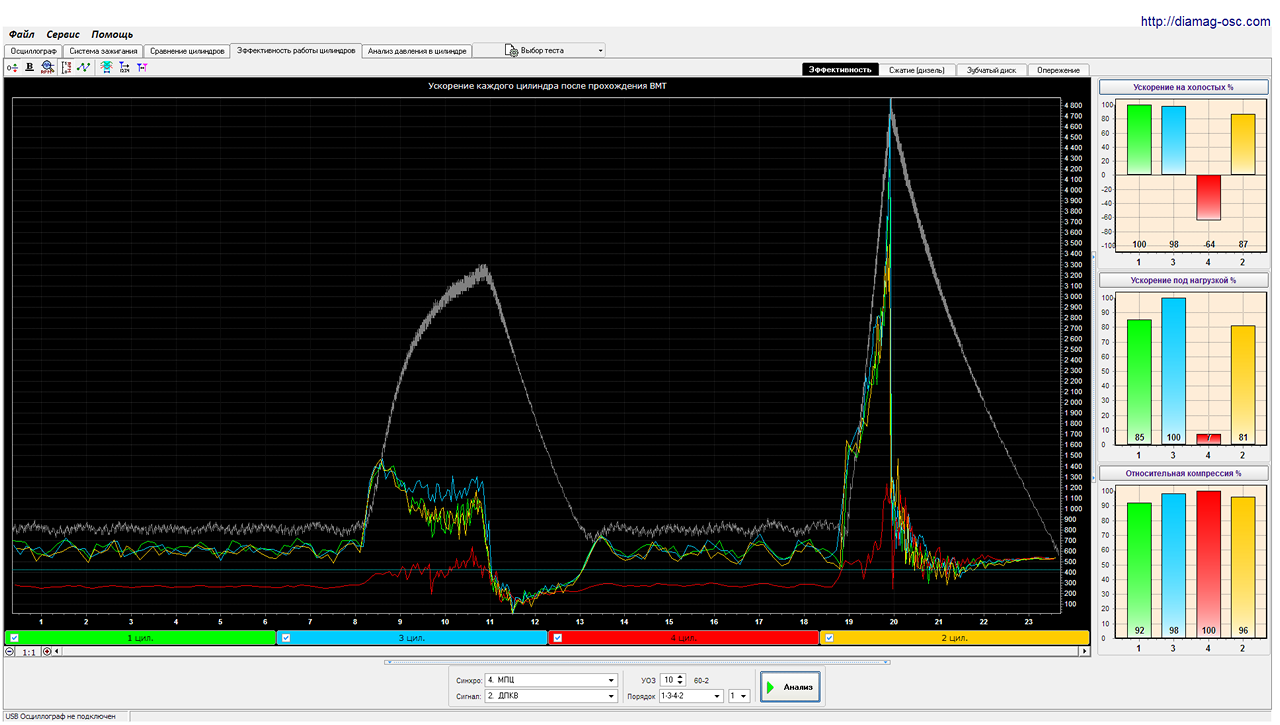Click the 3 цил. blue legend bar
The height and width of the screenshot is (725, 1280).
[412, 637]
